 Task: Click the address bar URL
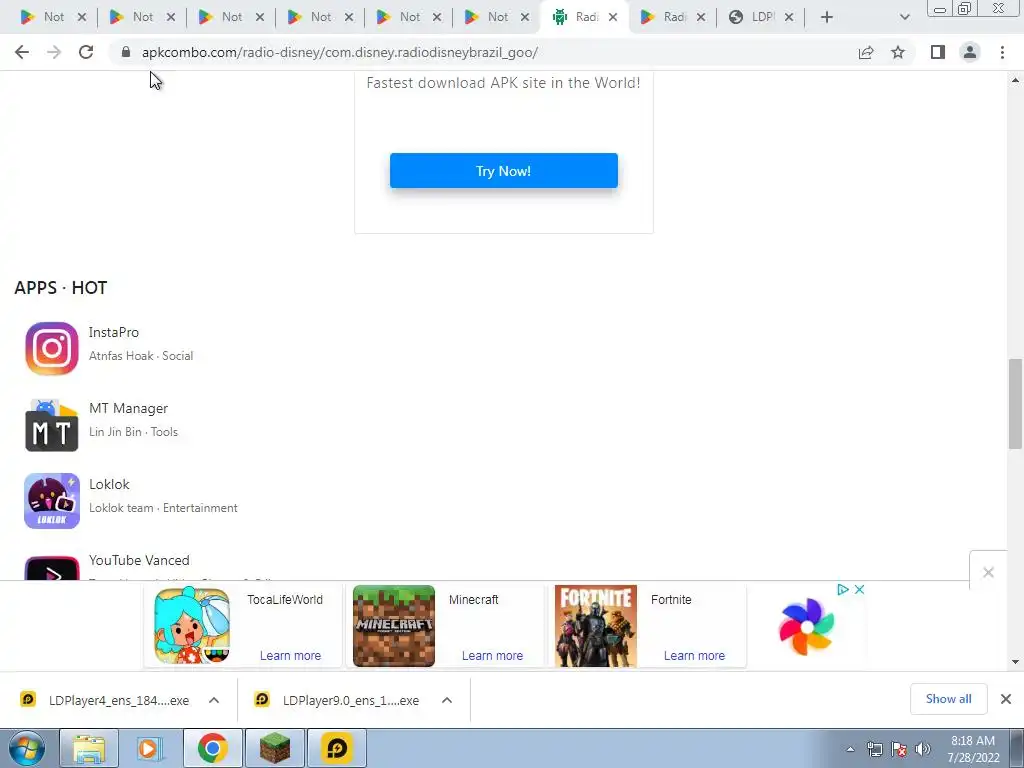340,52
